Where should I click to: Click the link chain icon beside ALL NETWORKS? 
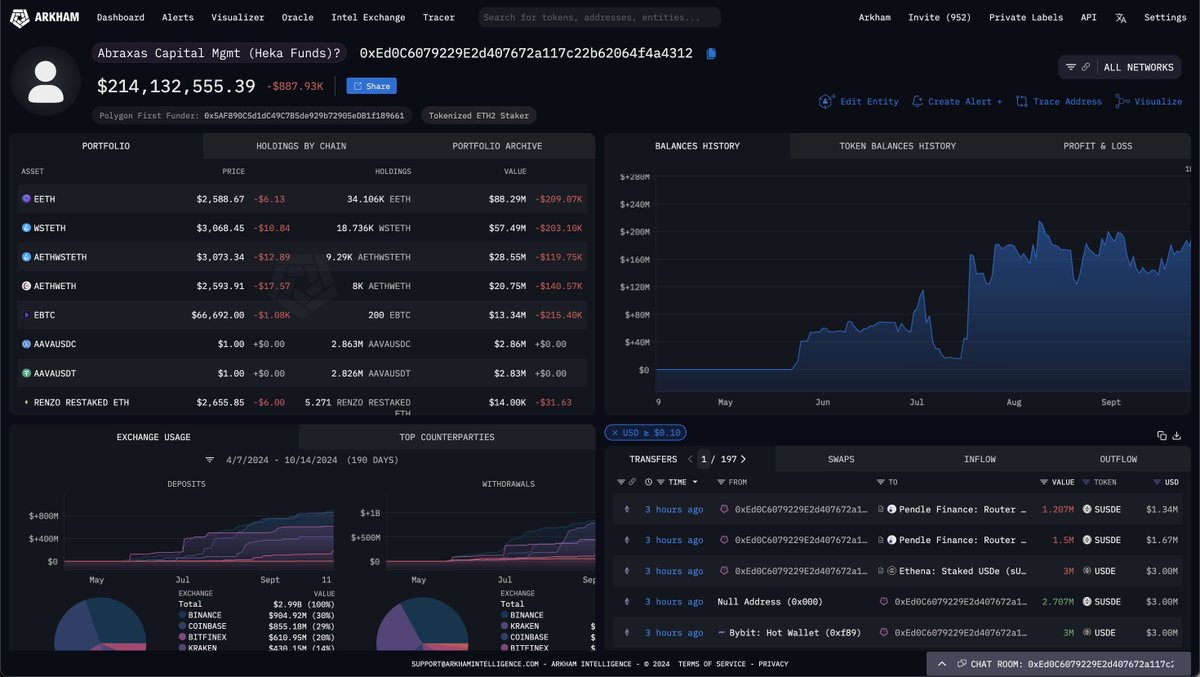[1085, 67]
